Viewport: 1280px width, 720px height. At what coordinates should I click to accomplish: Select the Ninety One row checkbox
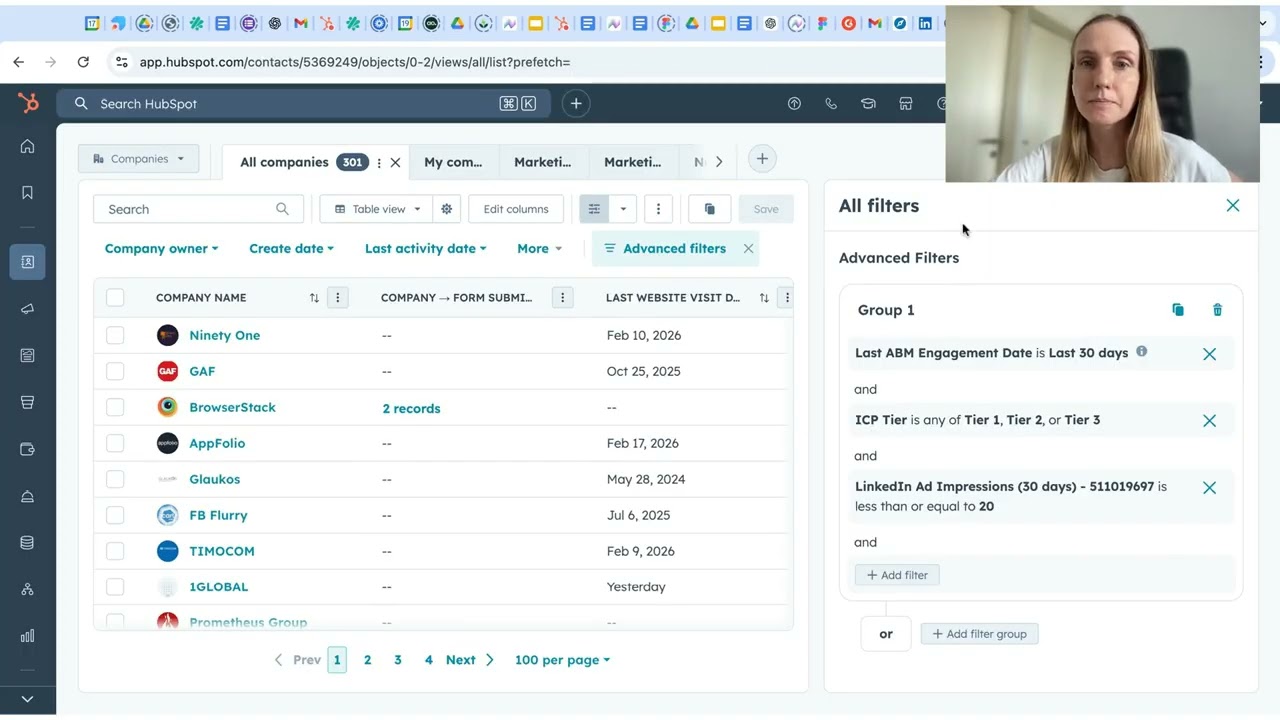tap(115, 335)
